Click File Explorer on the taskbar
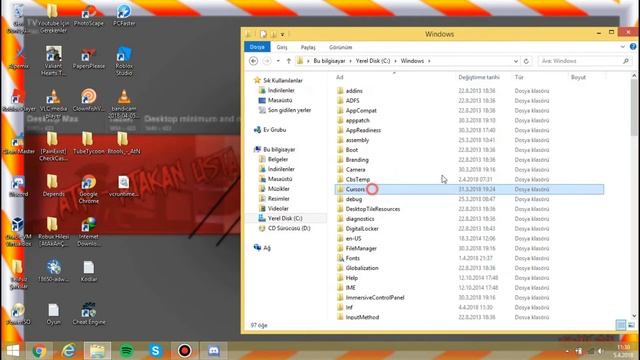Image resolution: width=640 pixels, height=360 pixels. tap(97, 351)
